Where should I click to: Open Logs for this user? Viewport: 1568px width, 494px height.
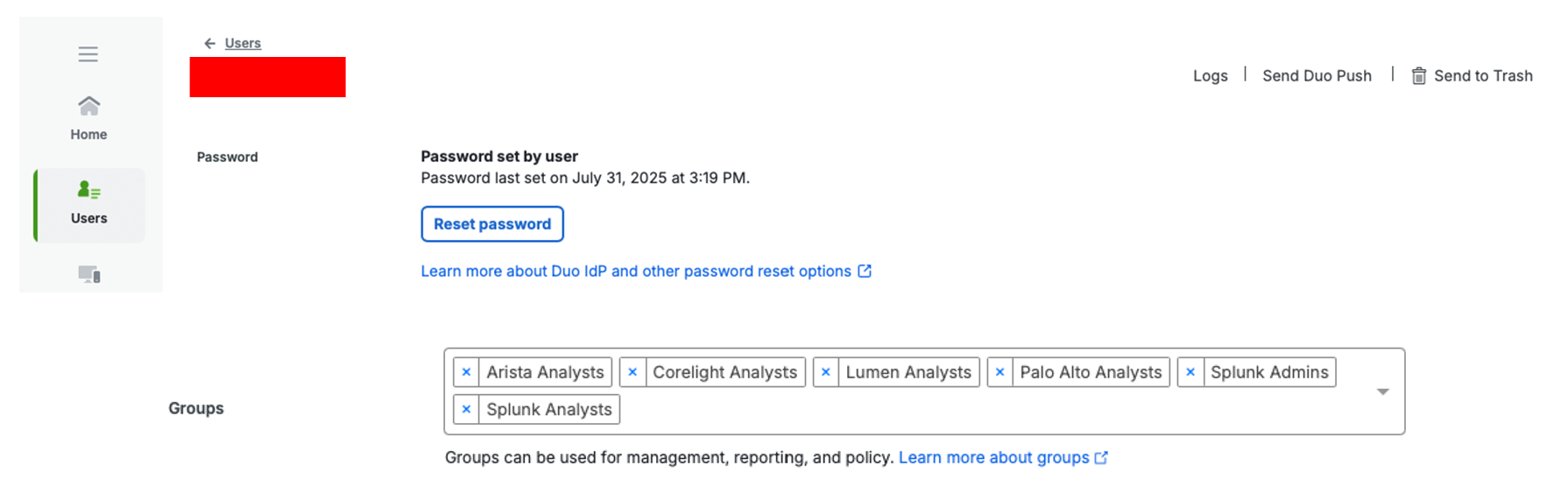click(x=1210, y=76)
